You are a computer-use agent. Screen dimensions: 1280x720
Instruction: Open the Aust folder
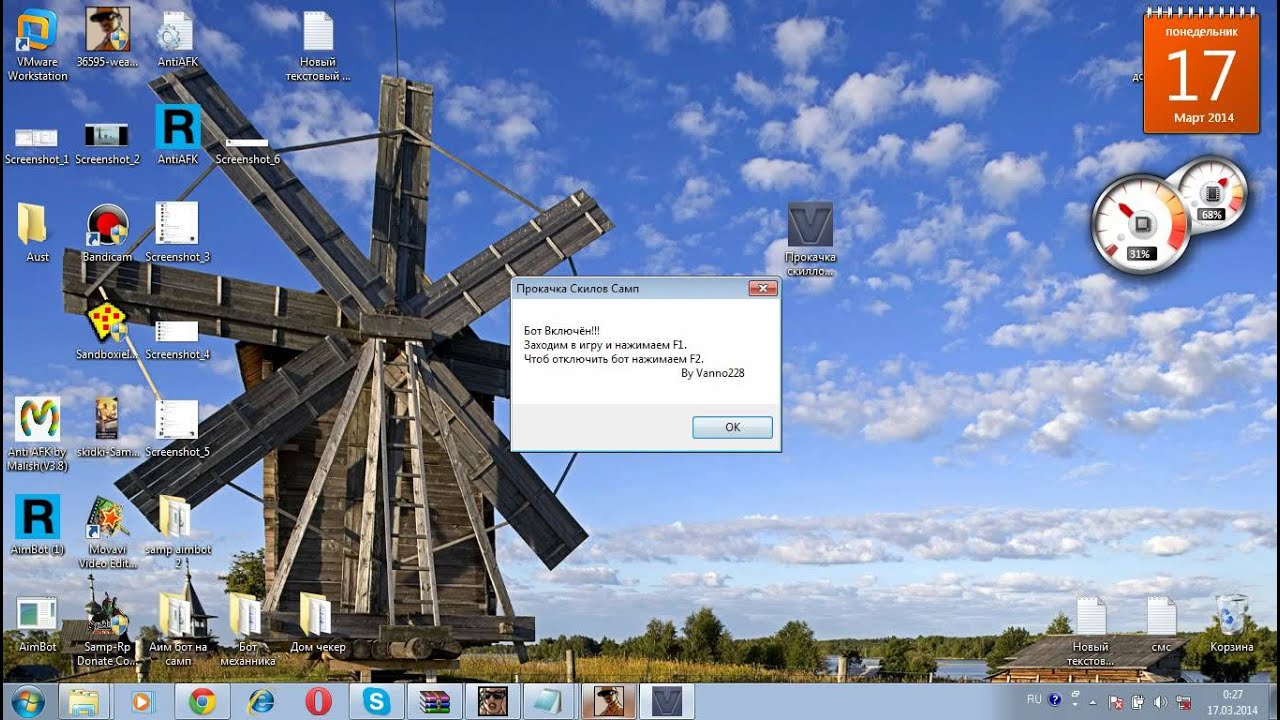click(x=37, y=233)
